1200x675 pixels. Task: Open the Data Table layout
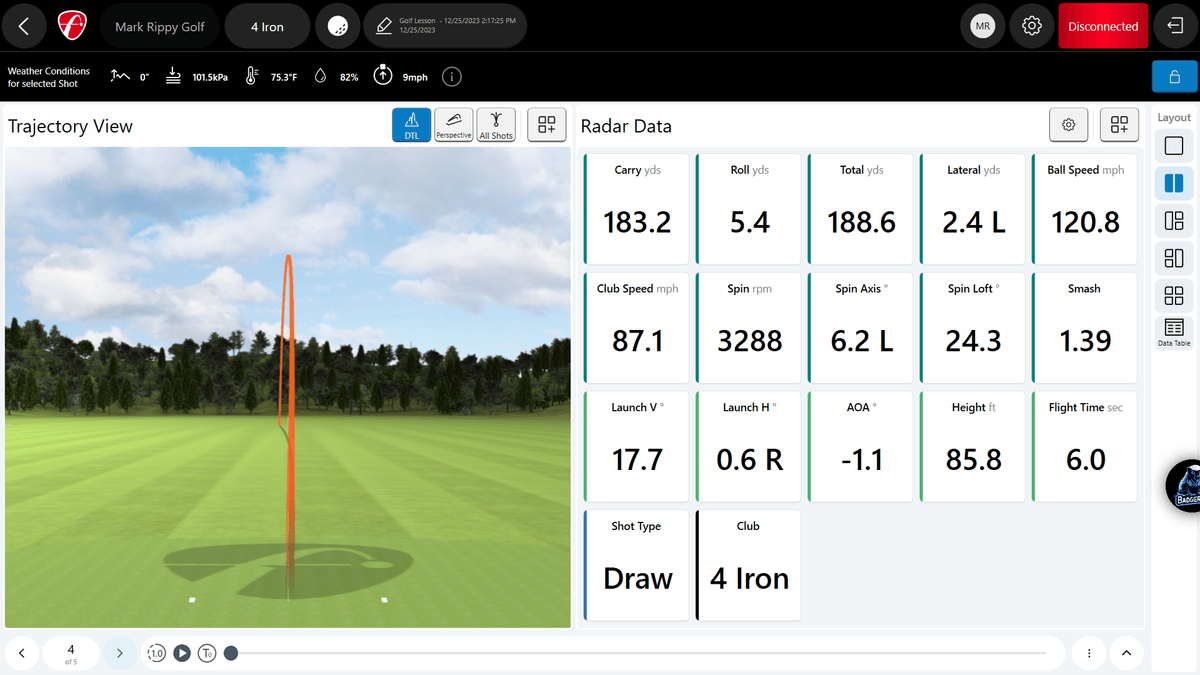tap(1174, 332)
